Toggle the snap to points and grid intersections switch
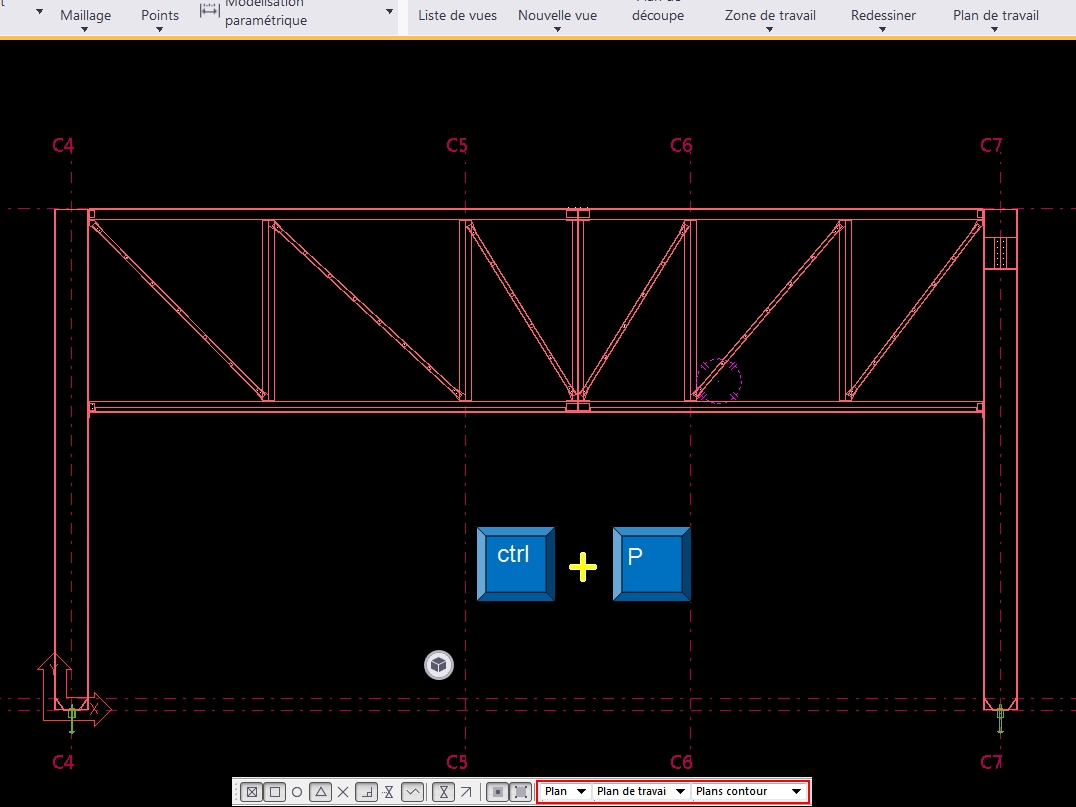 (252, 792)
